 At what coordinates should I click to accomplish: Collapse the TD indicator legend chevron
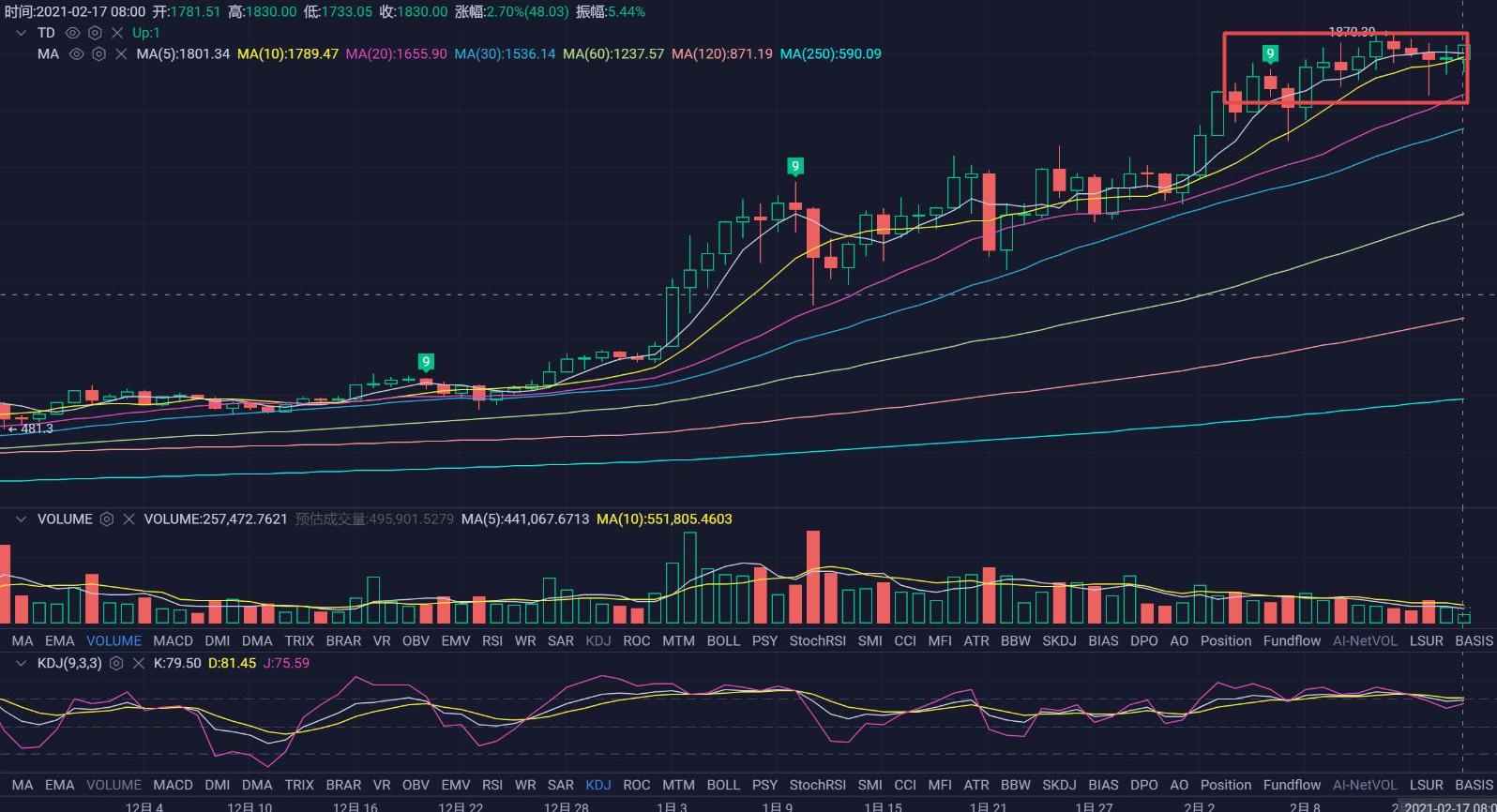tap(21, 33)
